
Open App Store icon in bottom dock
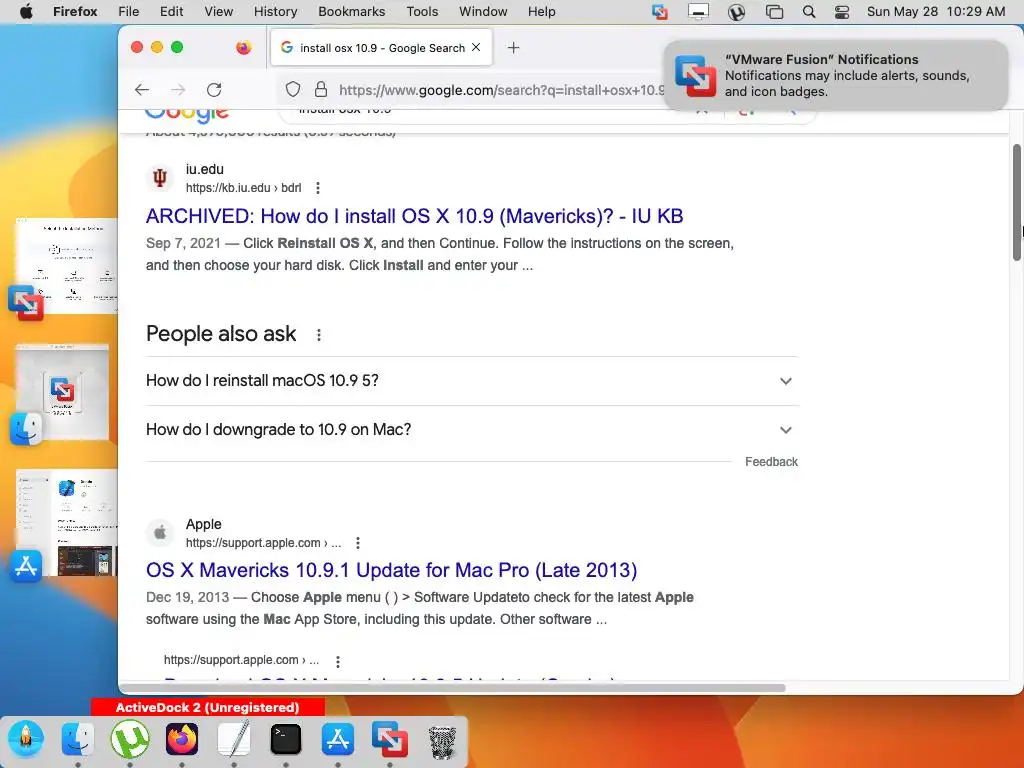pyautogui.click(x=338, y=739)
